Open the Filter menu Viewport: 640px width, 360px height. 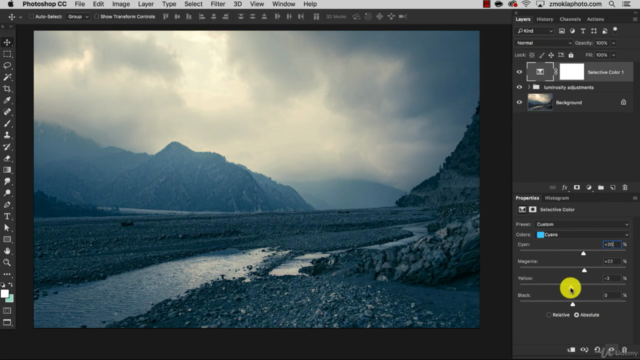point(218,4)
